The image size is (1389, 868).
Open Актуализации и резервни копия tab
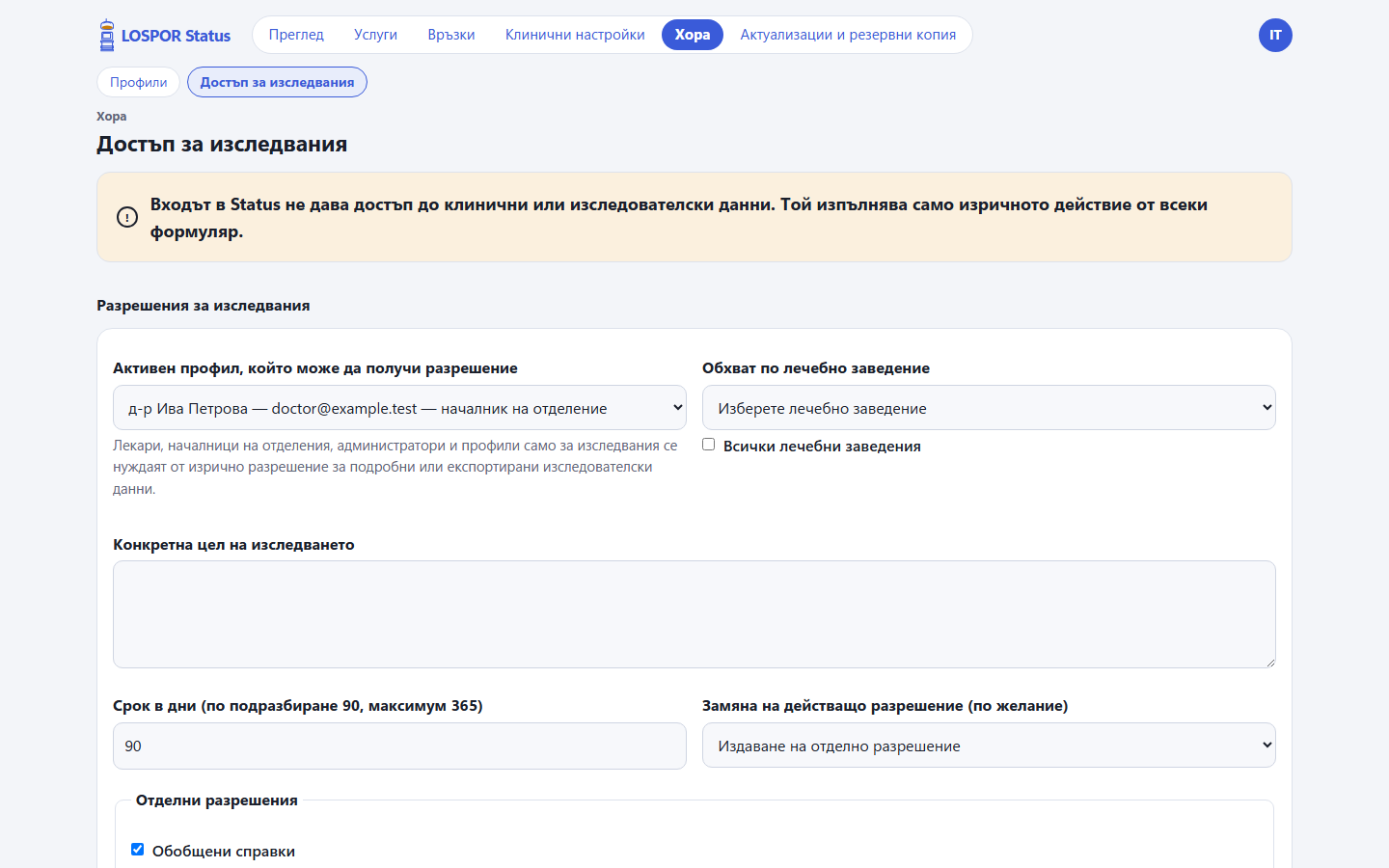848,35
